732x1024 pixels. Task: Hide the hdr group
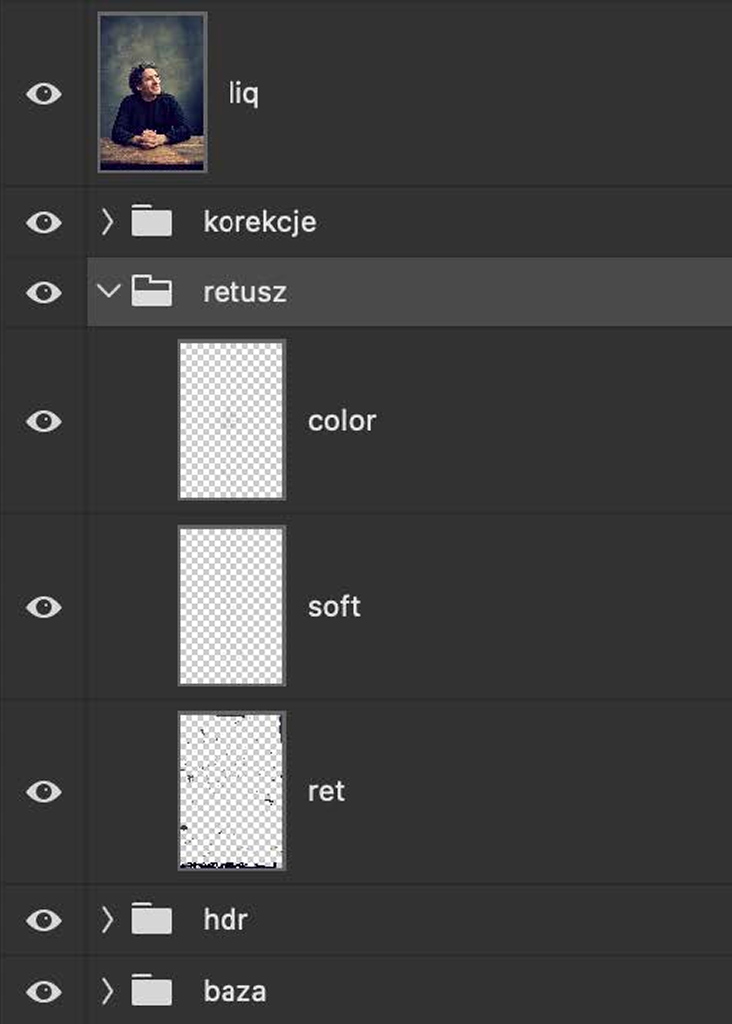tap(43, 920)
